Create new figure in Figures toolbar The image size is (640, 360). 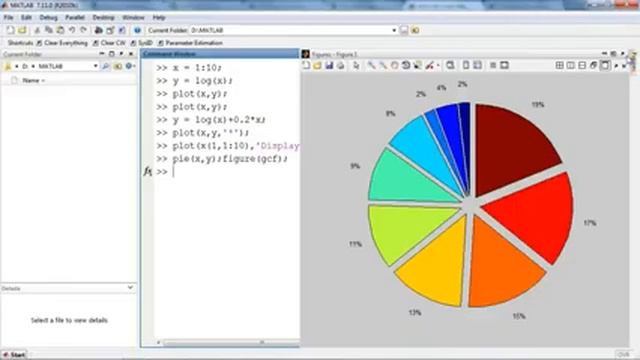pos(306,65)
